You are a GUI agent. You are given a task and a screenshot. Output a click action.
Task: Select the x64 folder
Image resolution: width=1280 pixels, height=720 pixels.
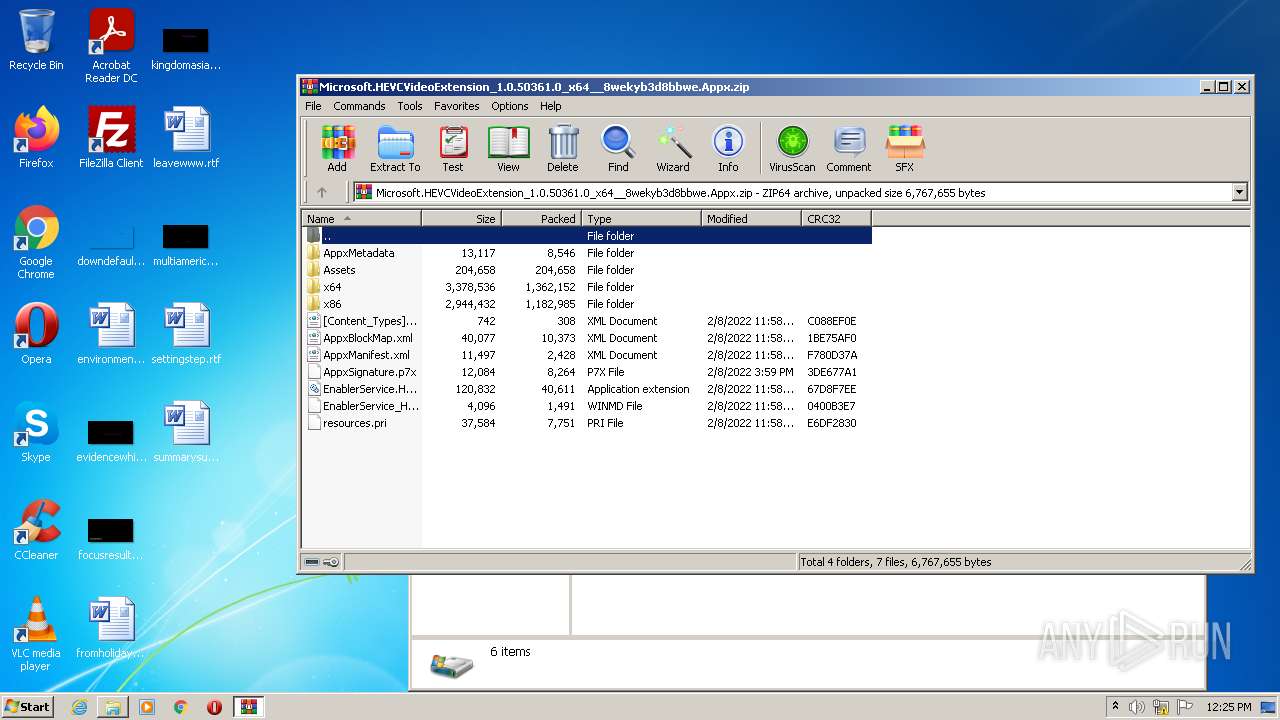coord(587,287)
